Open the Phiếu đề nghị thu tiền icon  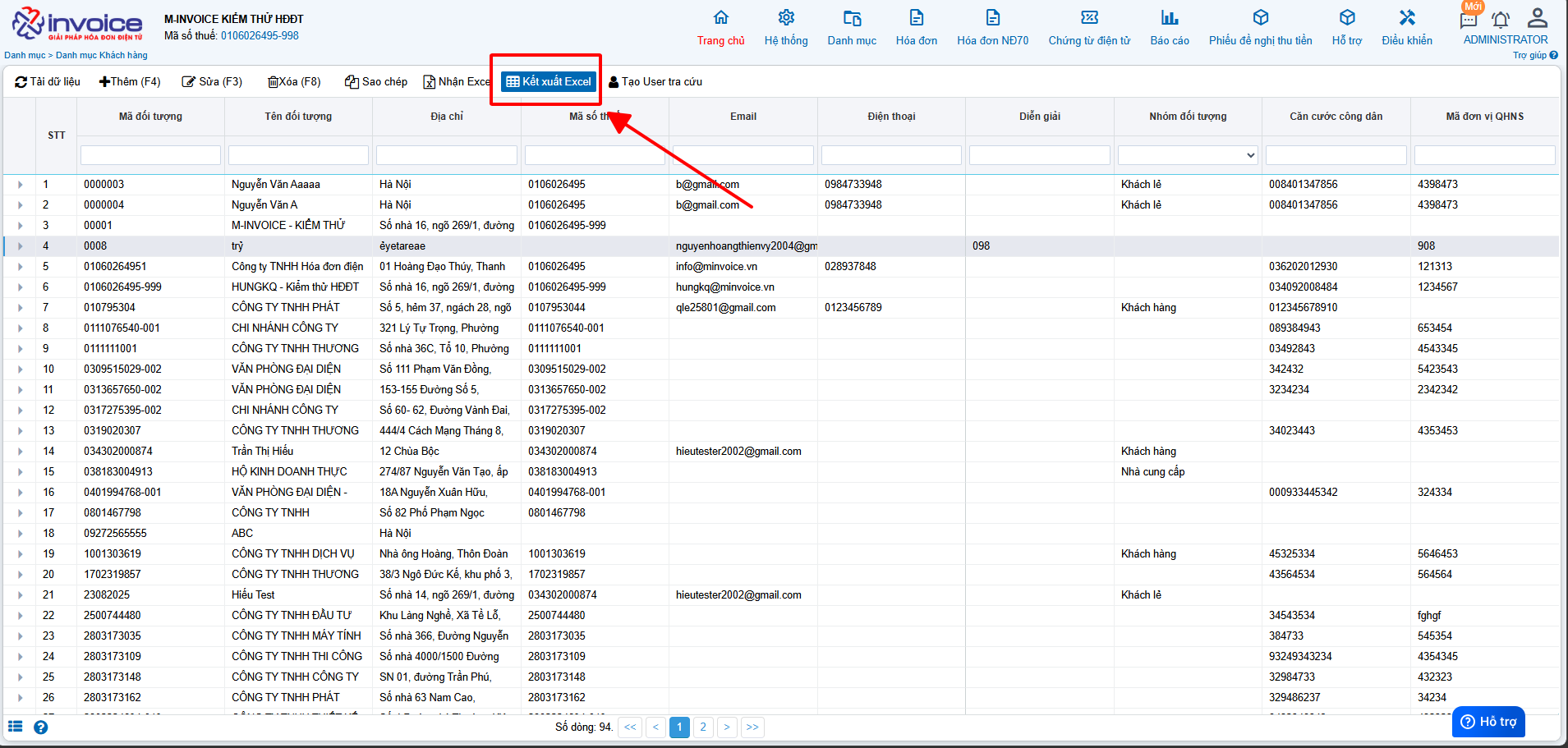[x=1260, y=18]
